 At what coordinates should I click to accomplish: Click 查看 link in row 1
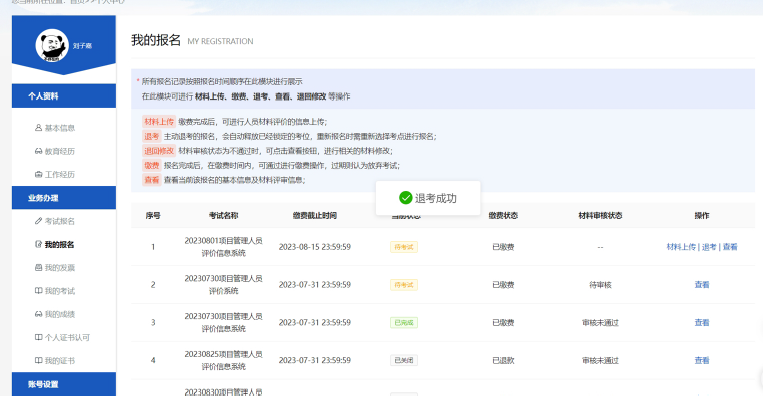(x=730, y=247)
